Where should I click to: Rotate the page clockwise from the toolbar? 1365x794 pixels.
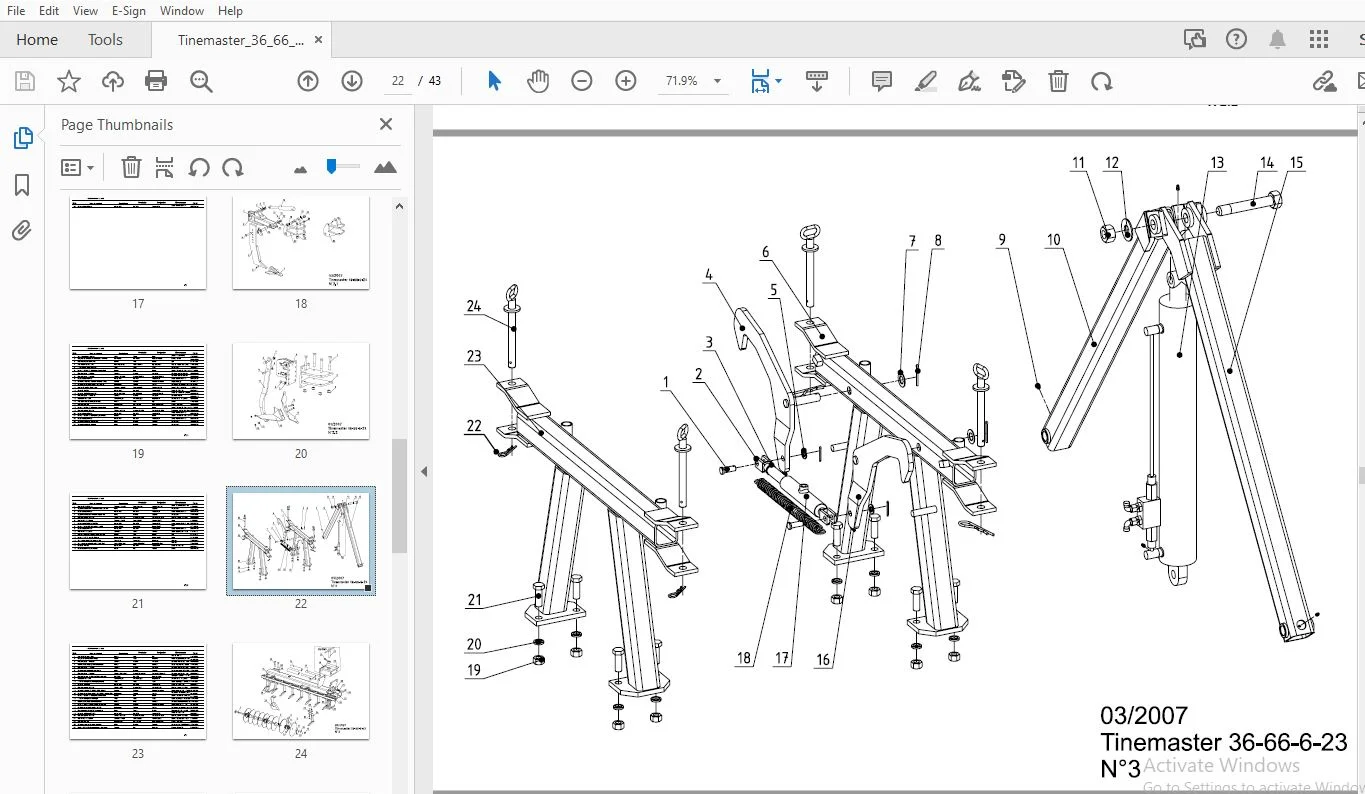coord(1102,81)
